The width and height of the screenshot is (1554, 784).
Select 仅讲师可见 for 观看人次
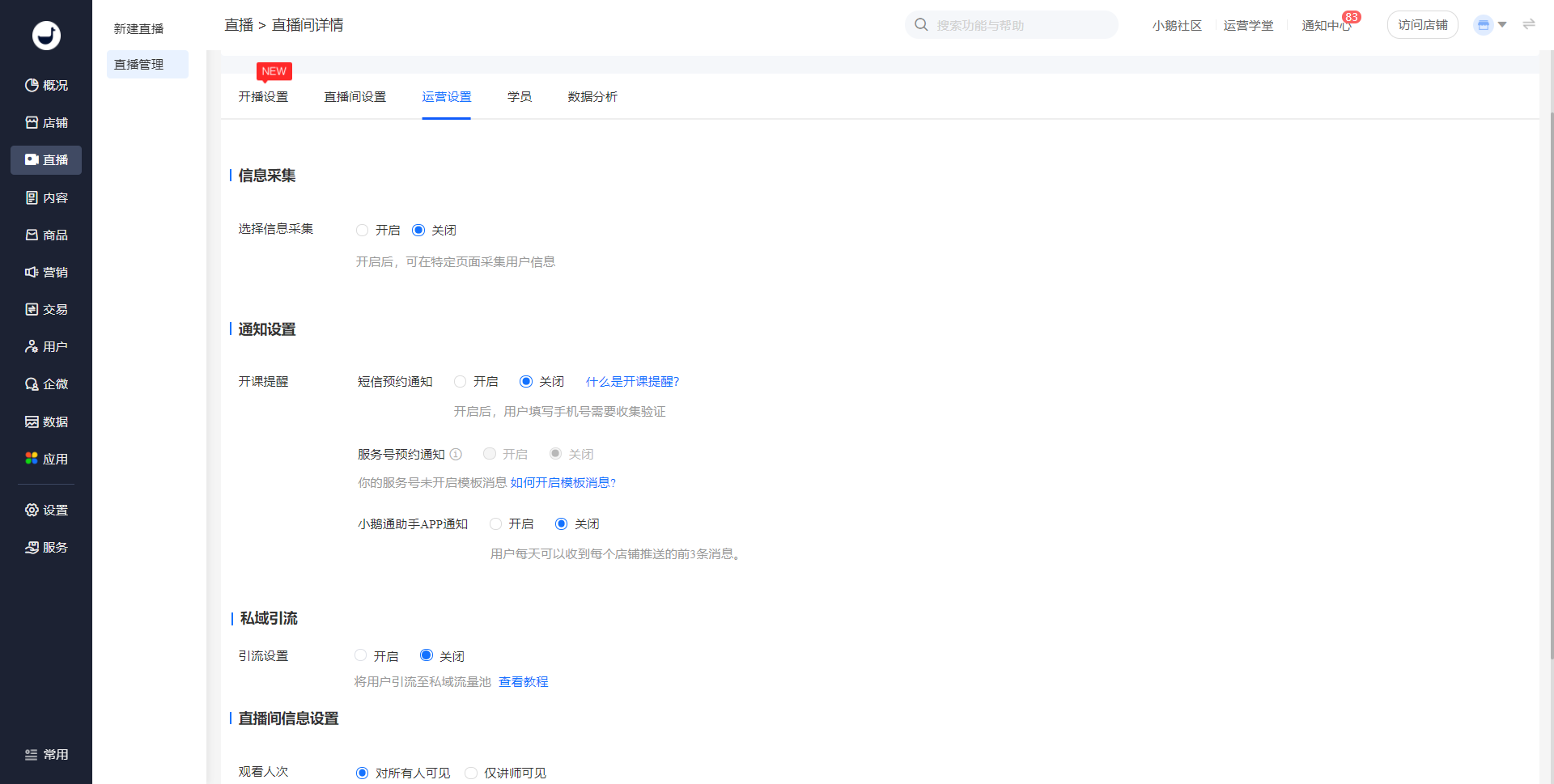(471, 773)
